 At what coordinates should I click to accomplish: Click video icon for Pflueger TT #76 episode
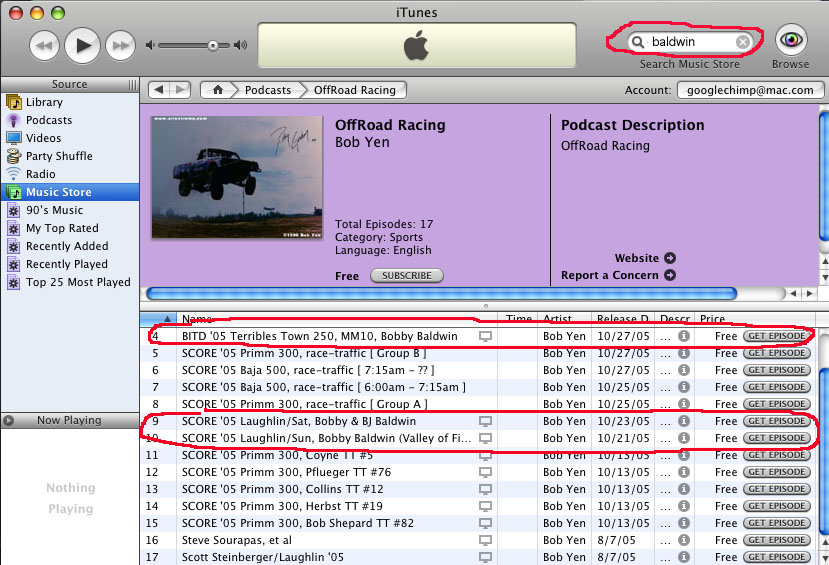coord(485,472)
